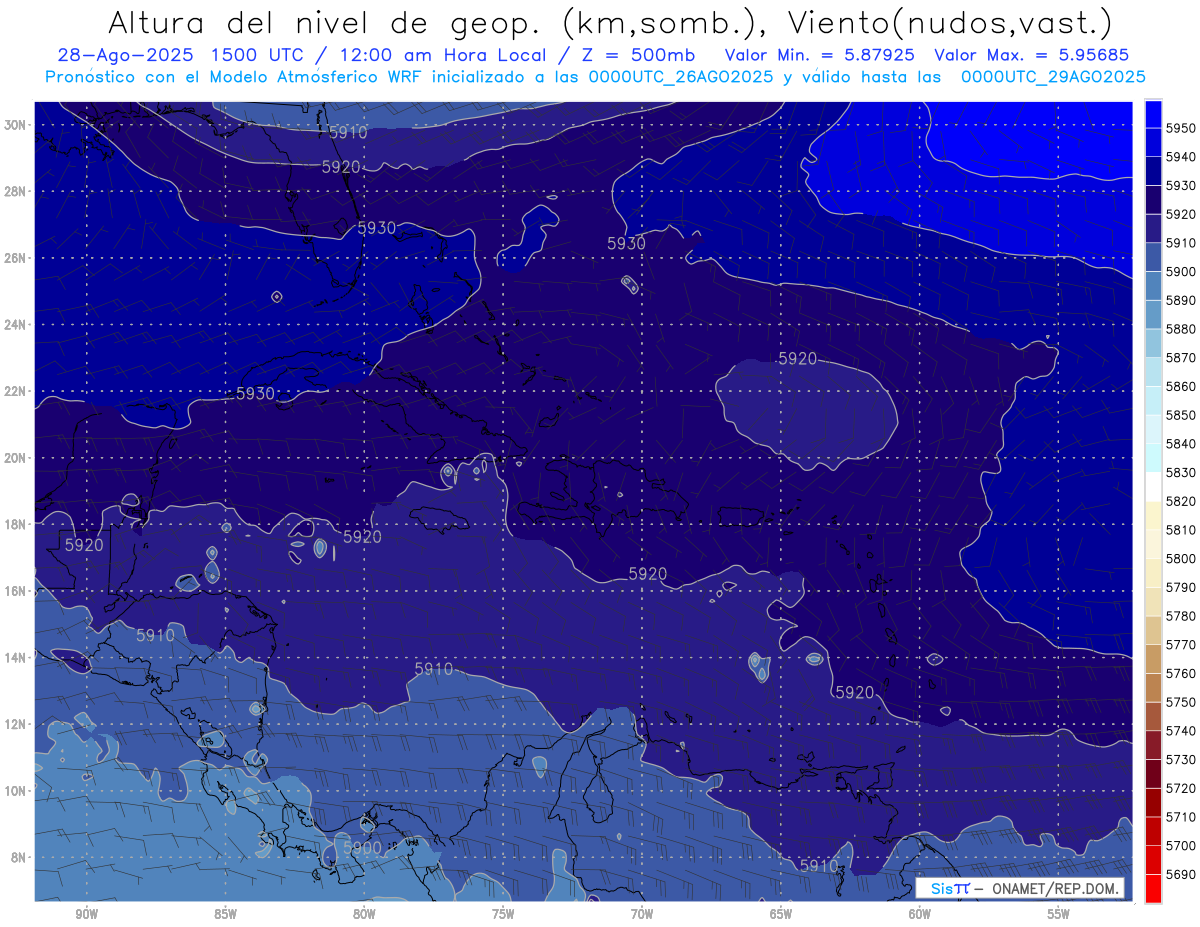The width and height of the screenshot is (1200, 927).
Task: Click the 30N latitude axis label
Action: (x=17, y=125)
